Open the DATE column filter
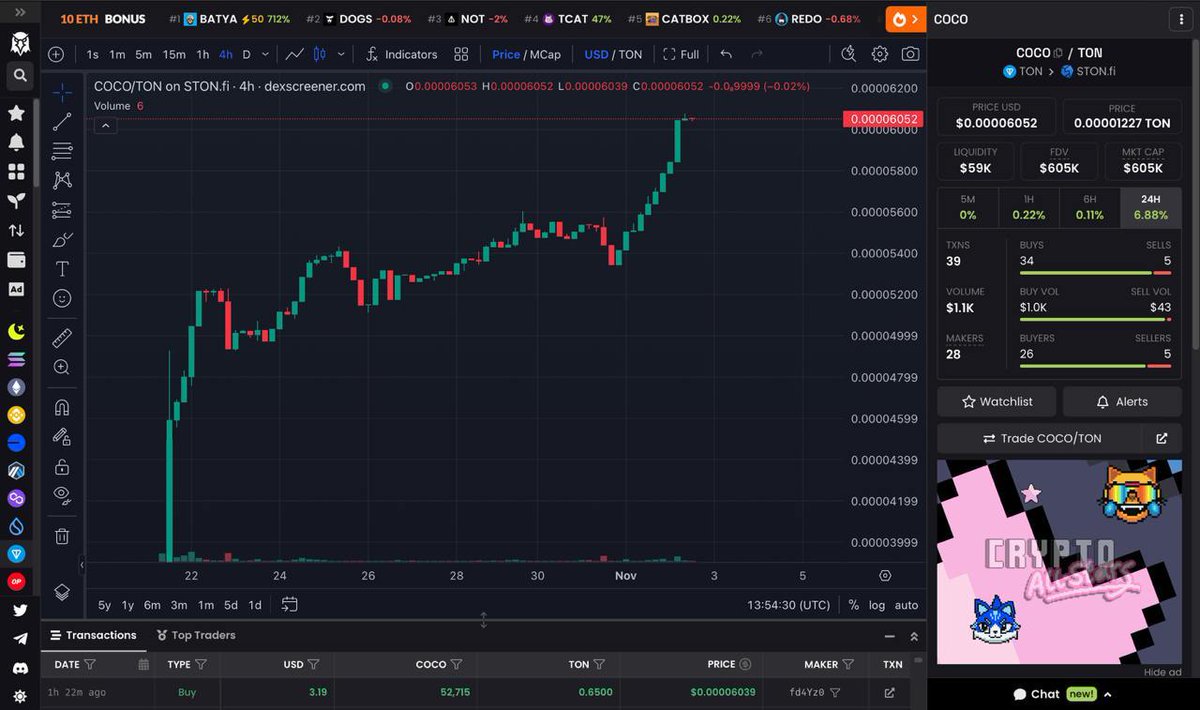 [x=90, y=664]
